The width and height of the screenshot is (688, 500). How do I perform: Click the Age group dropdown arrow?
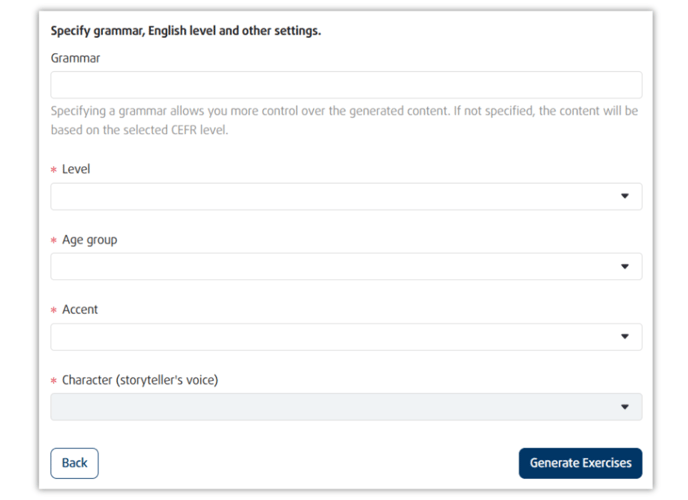point(625,267)
